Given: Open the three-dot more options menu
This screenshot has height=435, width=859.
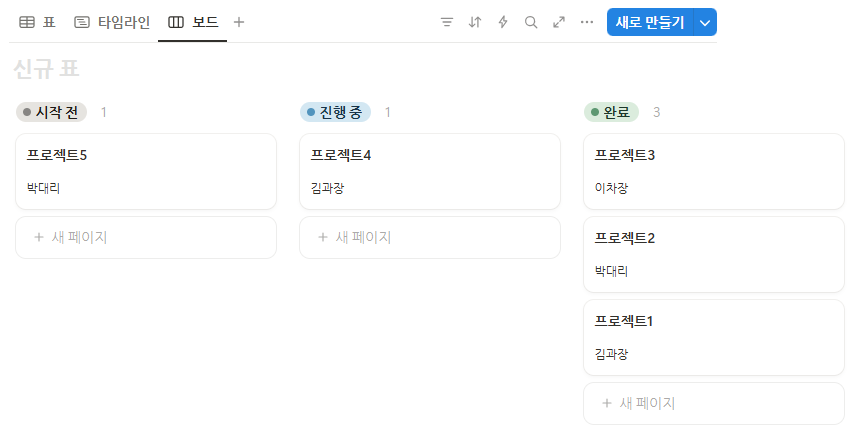Looking at the screenshot, I should pyautogui.click(x=587, y=22).
